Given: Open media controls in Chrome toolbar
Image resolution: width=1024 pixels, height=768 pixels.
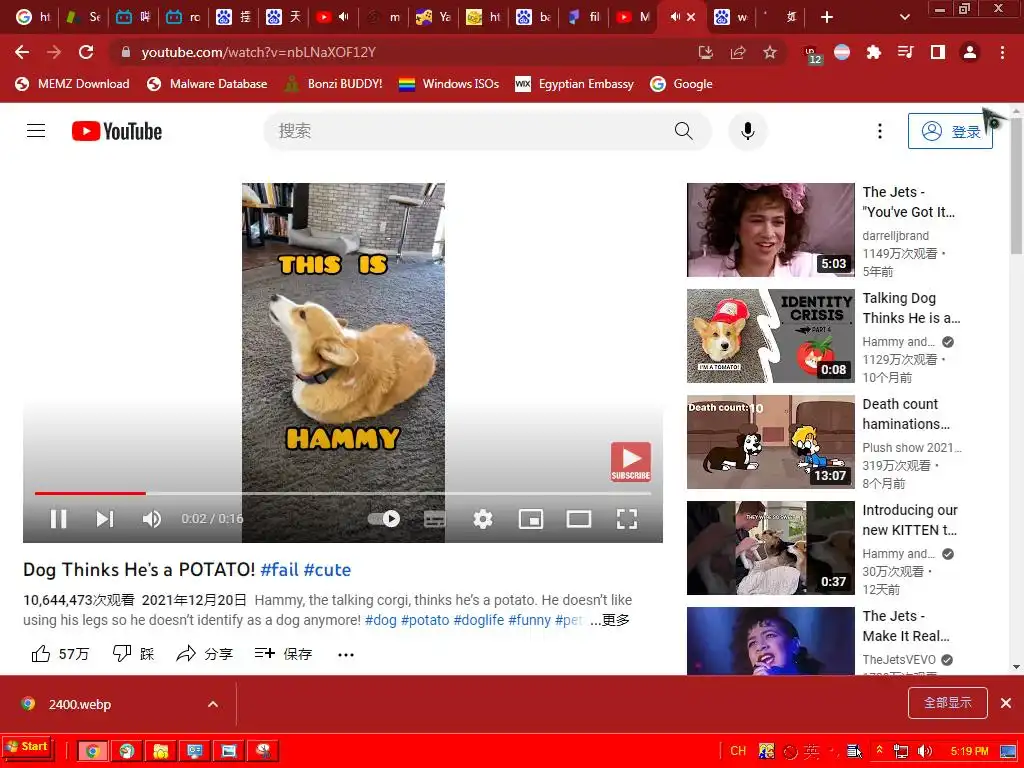Looking at the screenshot, I should point(905,52).
